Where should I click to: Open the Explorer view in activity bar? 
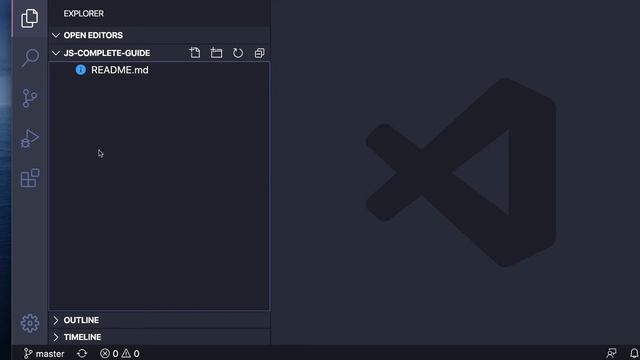[29, 18]
